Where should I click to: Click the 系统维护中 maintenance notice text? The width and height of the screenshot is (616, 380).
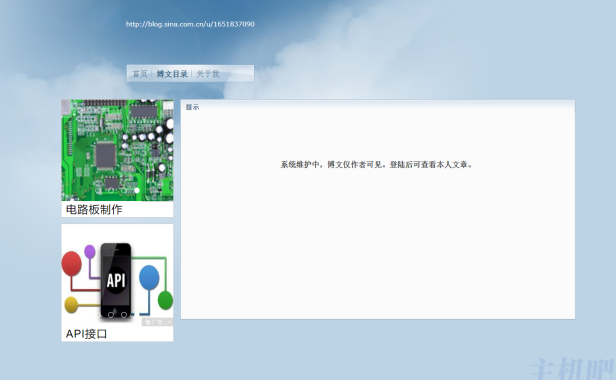pyautogui.click(x=376, y=165)
